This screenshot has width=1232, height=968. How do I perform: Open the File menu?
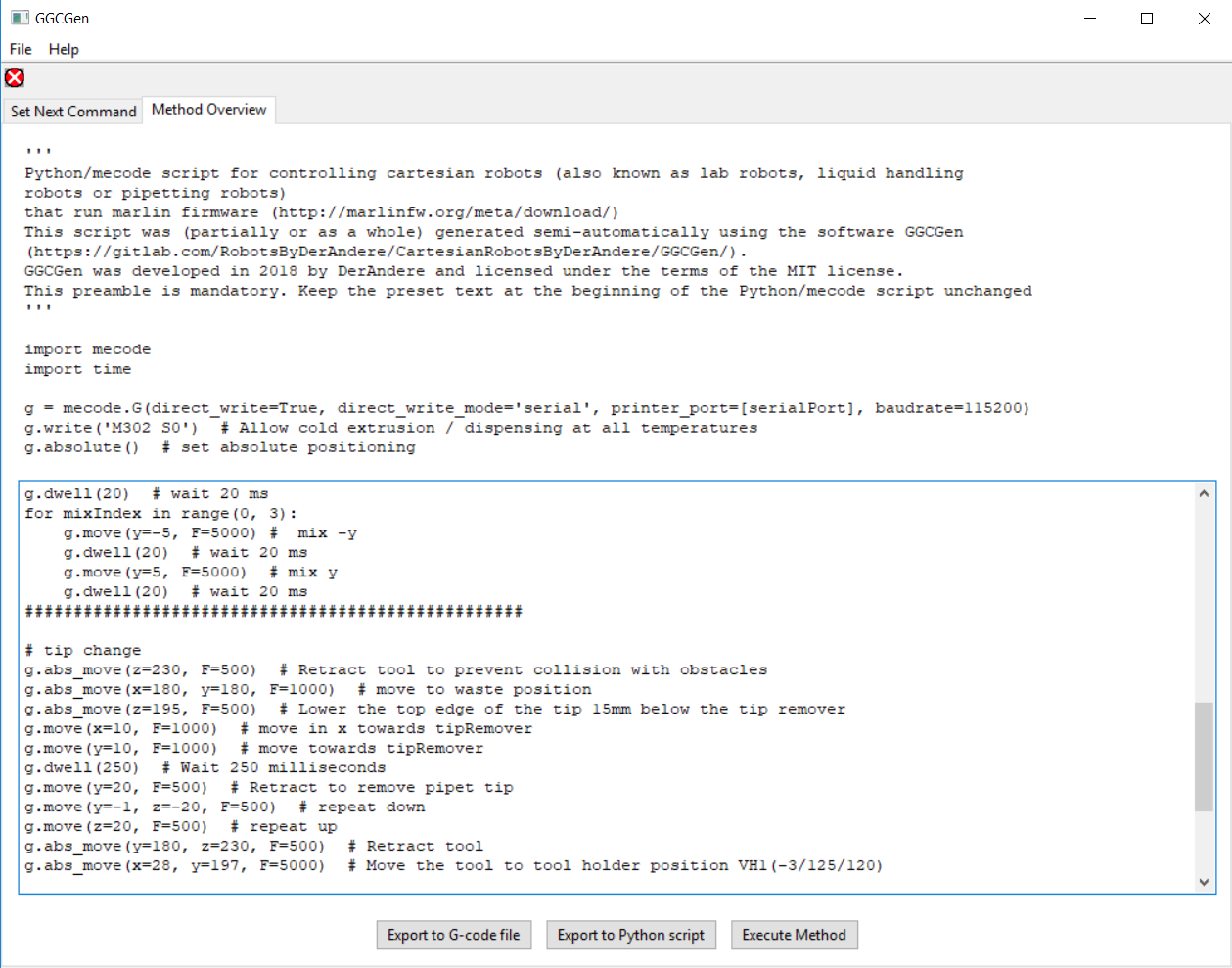click(21, 49)
